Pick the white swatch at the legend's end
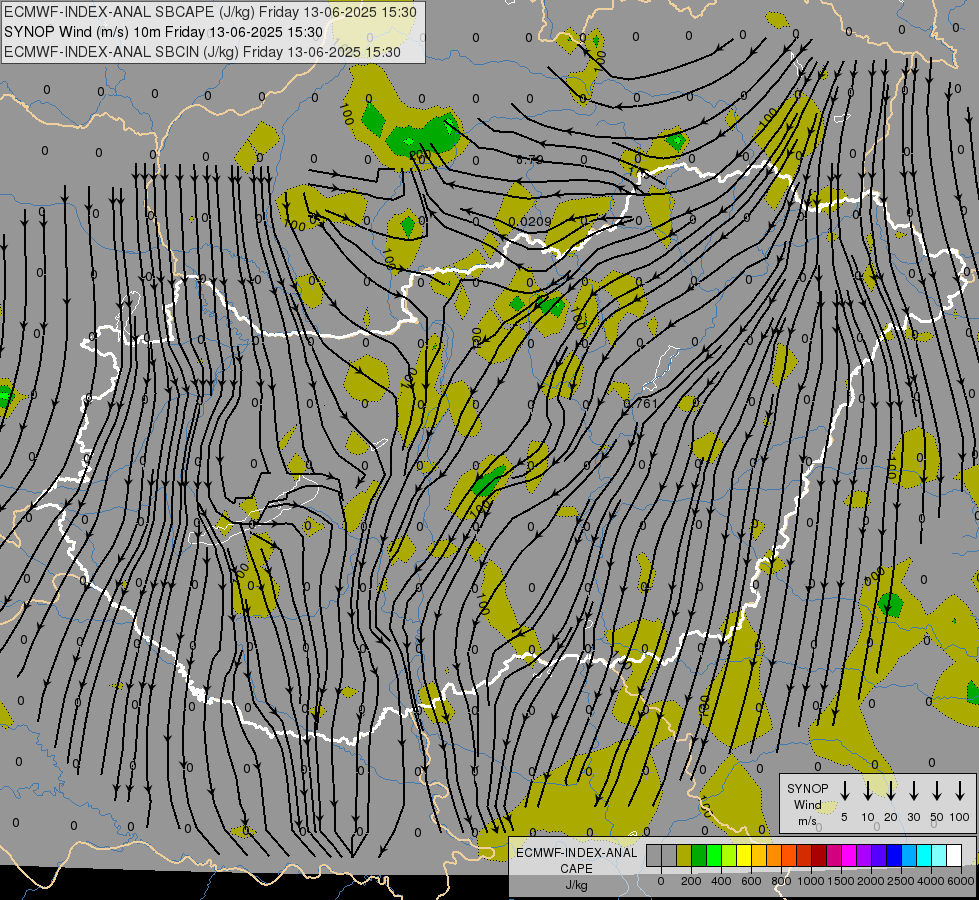 [x=955, y=855]
